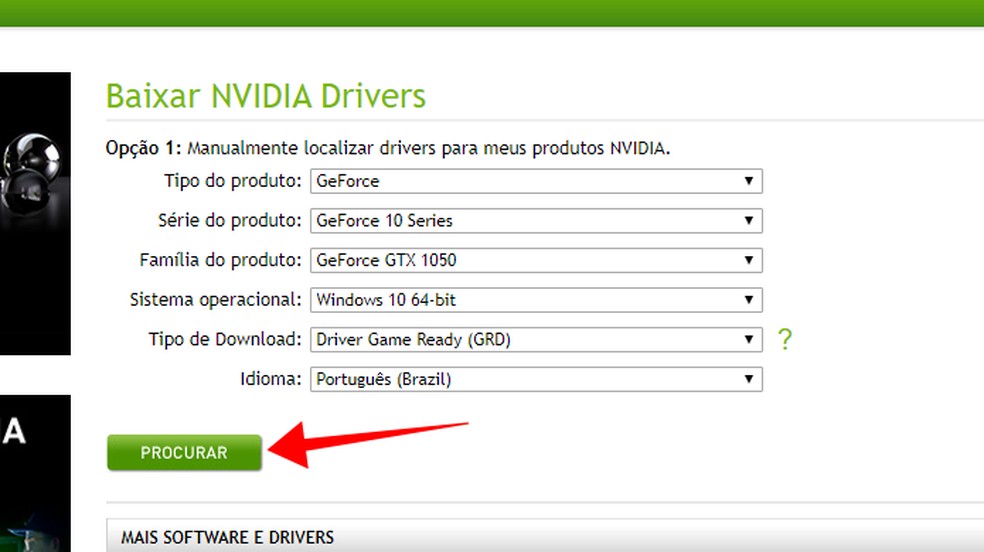The width and height of the screenshot is (984, 552).
Task: Open the Série do produto dropdown
Action: (x=536, y=221)
